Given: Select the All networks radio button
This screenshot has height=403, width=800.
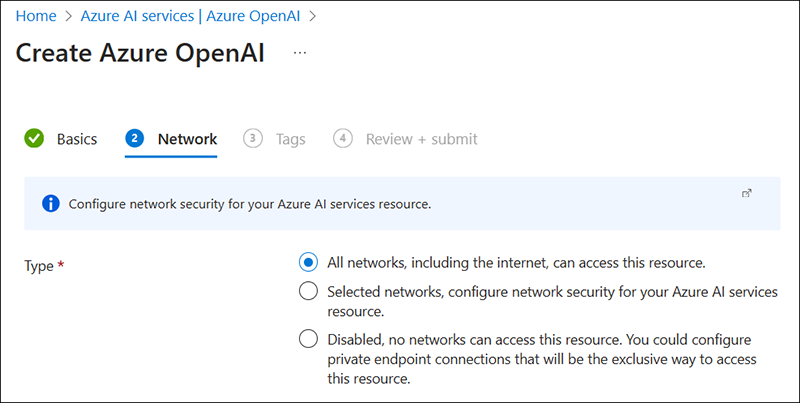Looking at the screenshot, I should coord(309,263).
